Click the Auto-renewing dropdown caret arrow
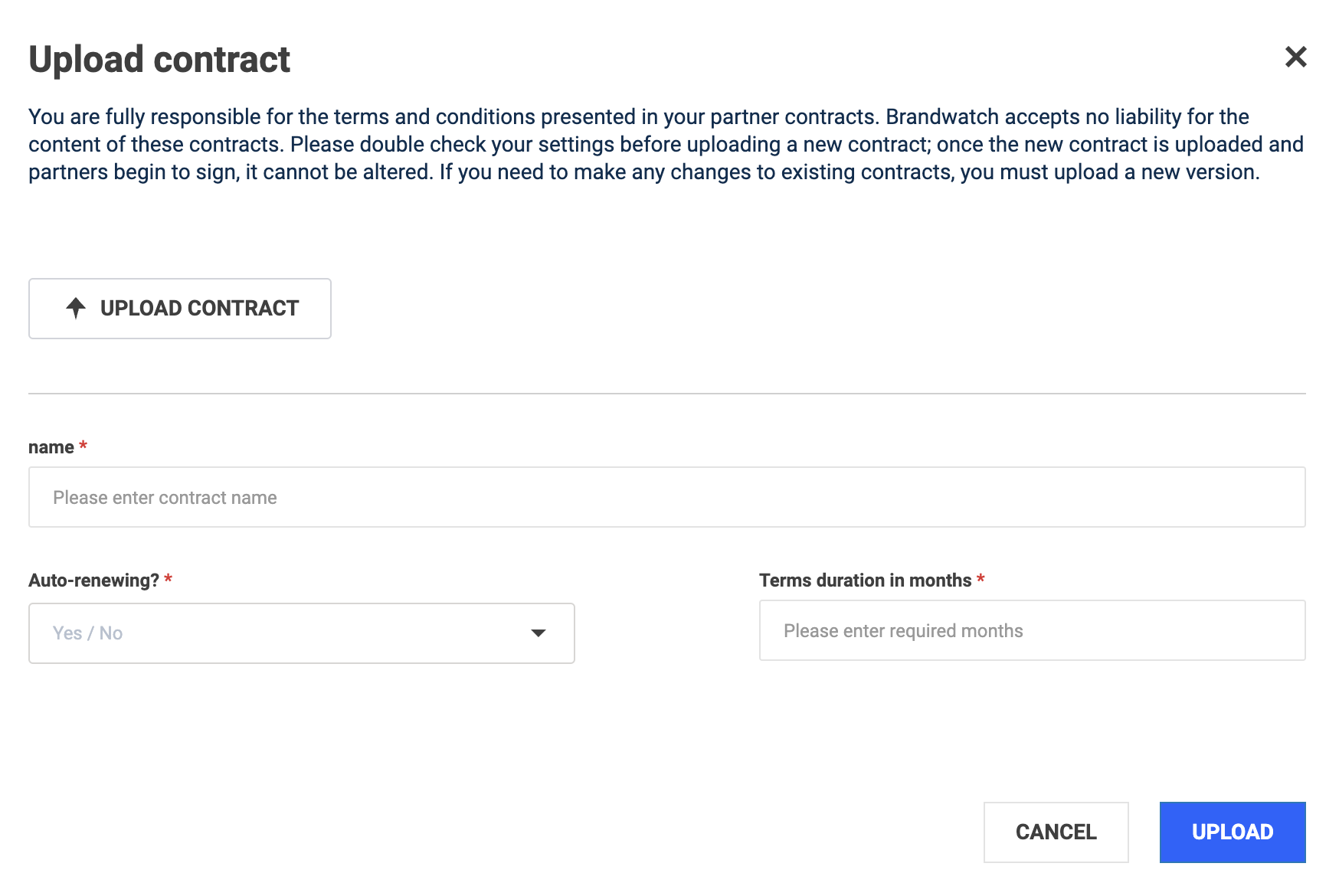Image resolution: width=1339 pixels, height=896 pixels. [x=539, y=633]
